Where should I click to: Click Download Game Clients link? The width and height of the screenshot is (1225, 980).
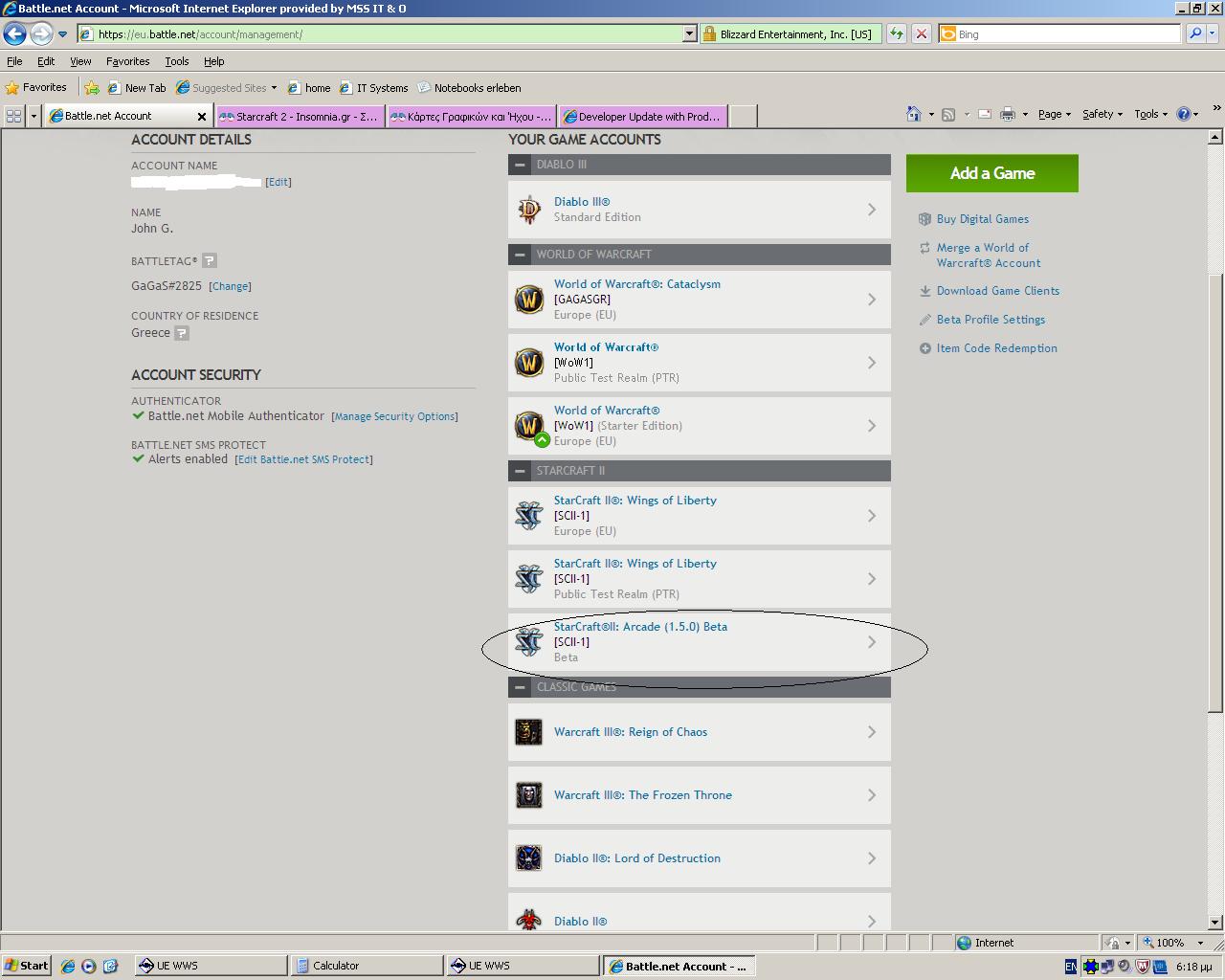tap(998, 291)
